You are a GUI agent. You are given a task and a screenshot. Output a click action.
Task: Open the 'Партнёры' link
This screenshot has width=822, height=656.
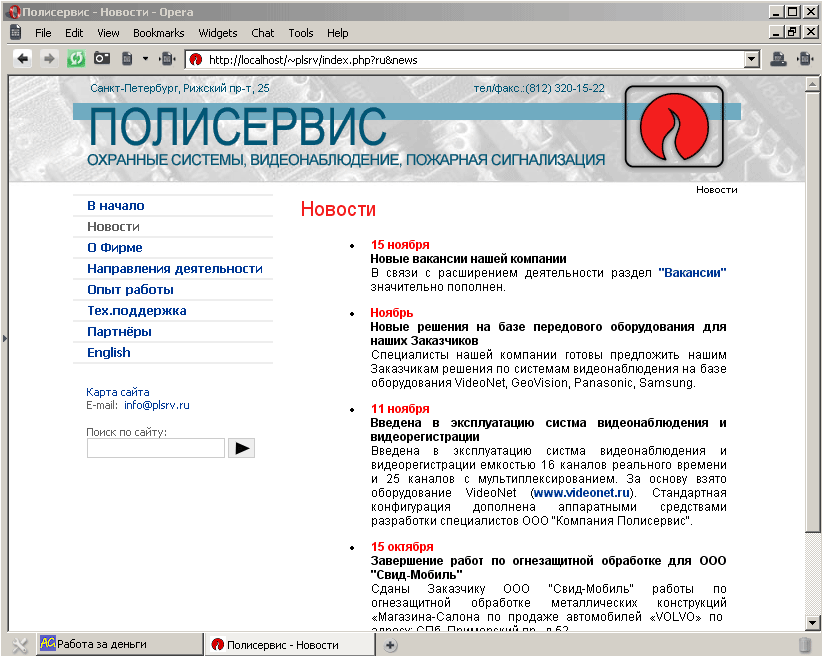tap(119, 331)
